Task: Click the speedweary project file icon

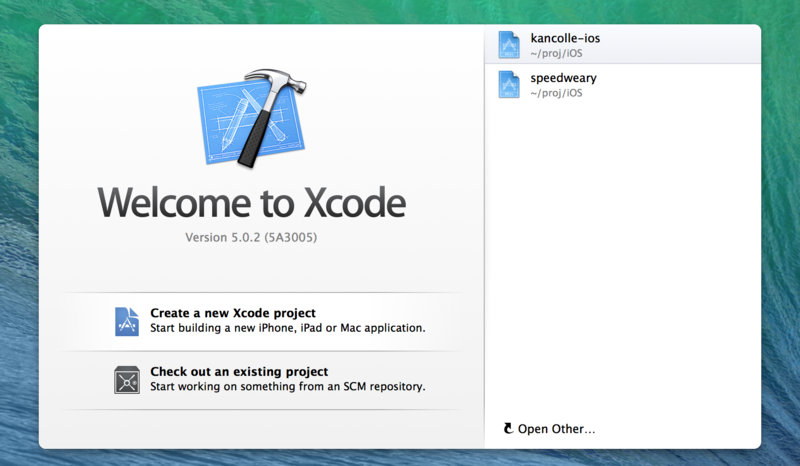Action: click(x=509, y=84)
